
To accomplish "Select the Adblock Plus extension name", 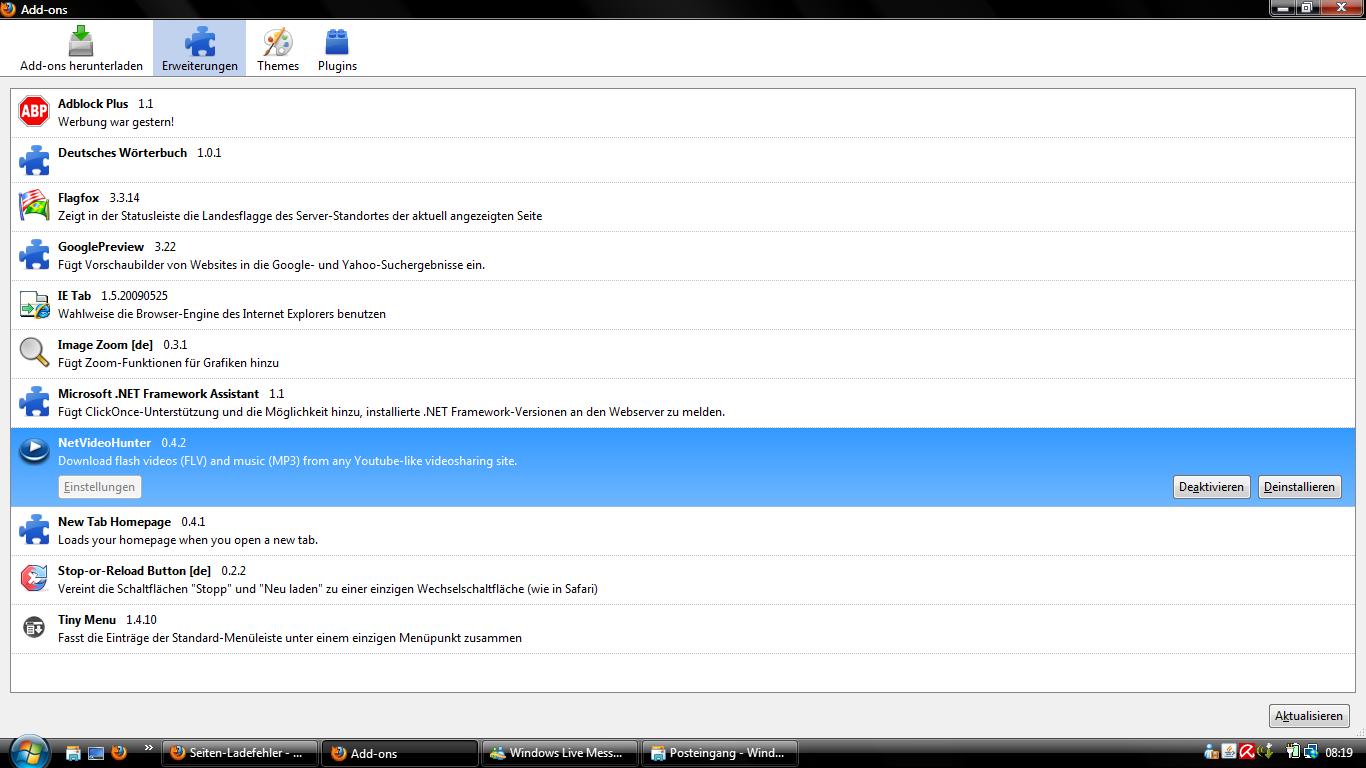I will [x=93, y=104].
